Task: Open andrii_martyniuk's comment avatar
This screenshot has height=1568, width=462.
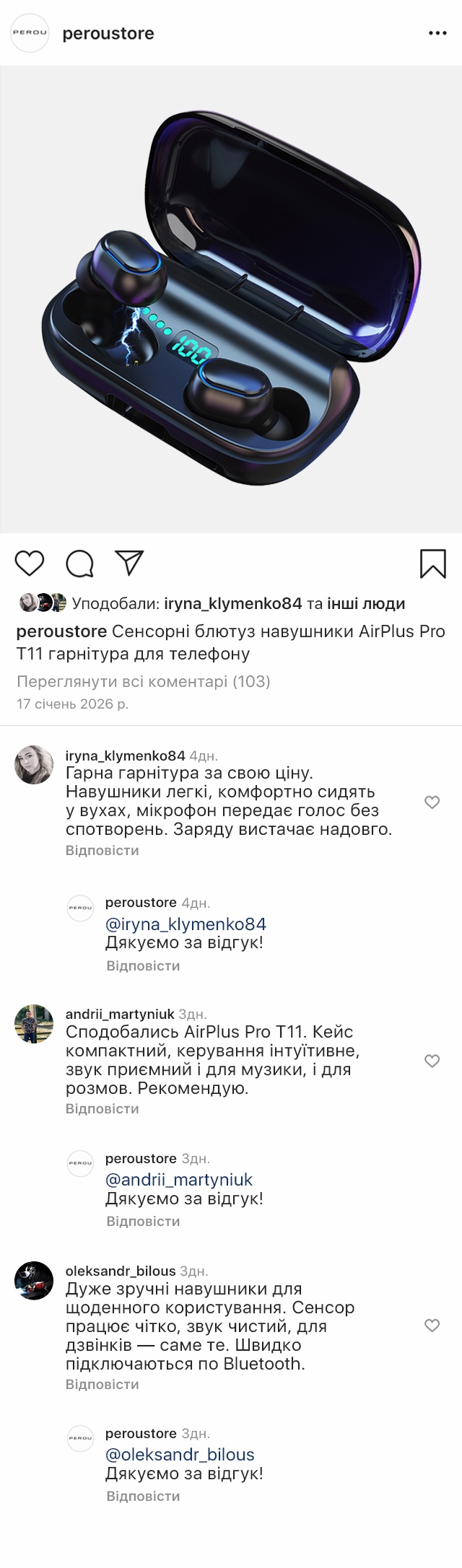Action: pos(34,1024)
